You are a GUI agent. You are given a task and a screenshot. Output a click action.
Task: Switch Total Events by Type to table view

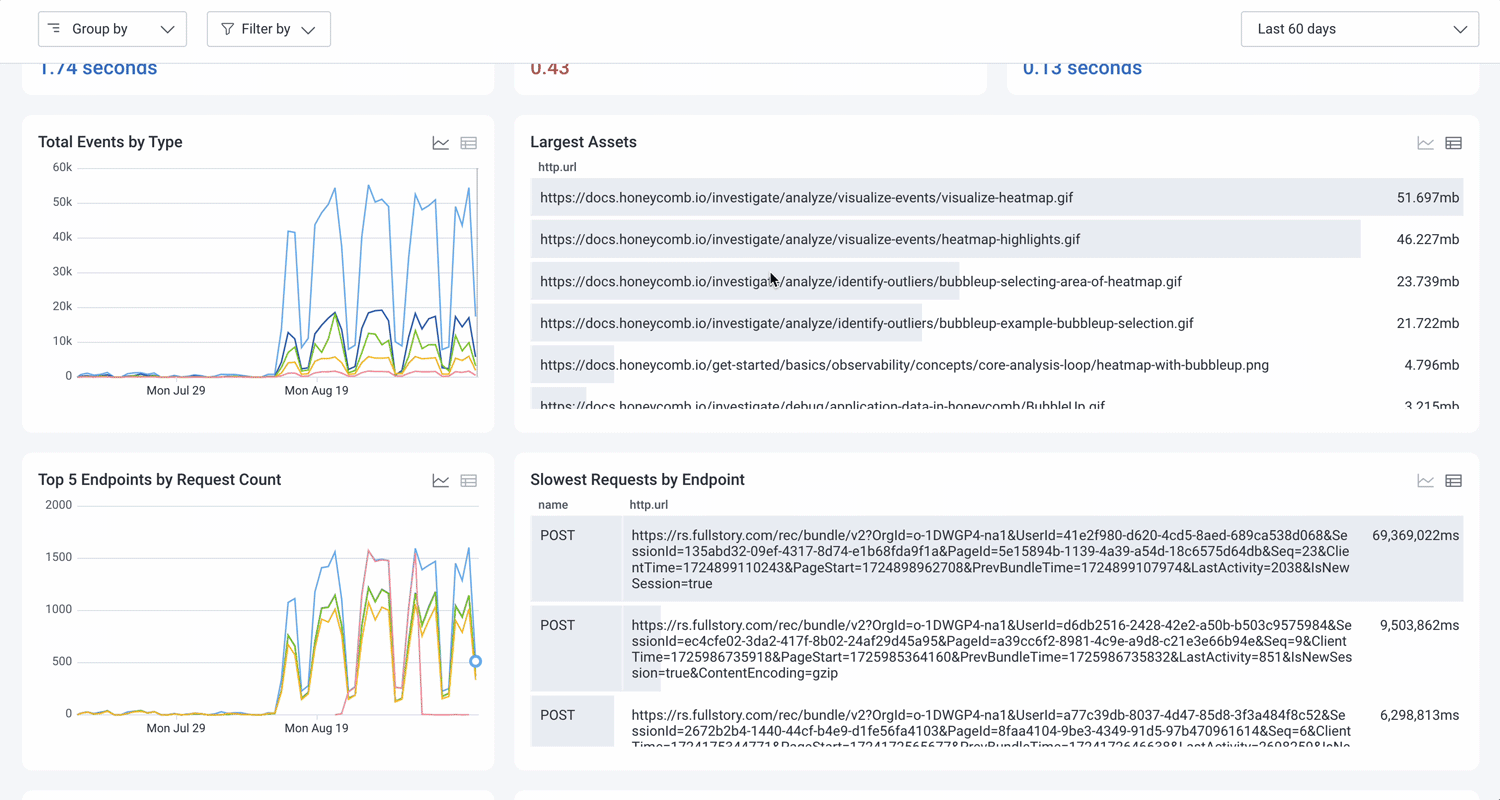pos(468,143)
